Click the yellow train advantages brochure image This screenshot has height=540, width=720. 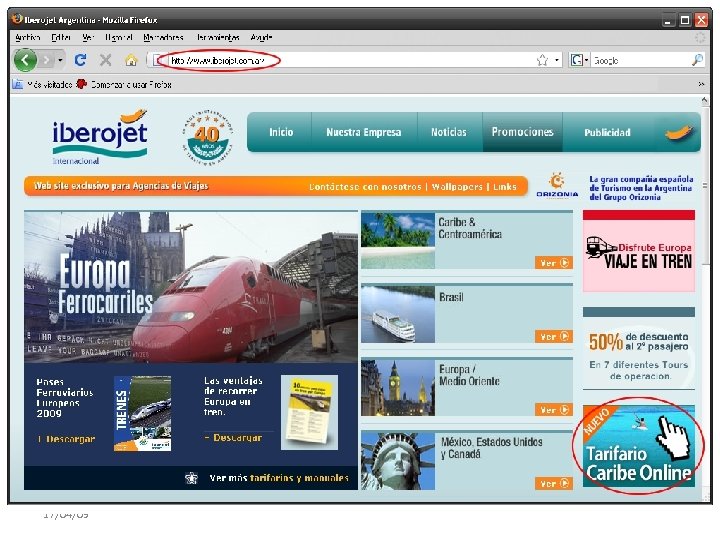tap(309, 412)
